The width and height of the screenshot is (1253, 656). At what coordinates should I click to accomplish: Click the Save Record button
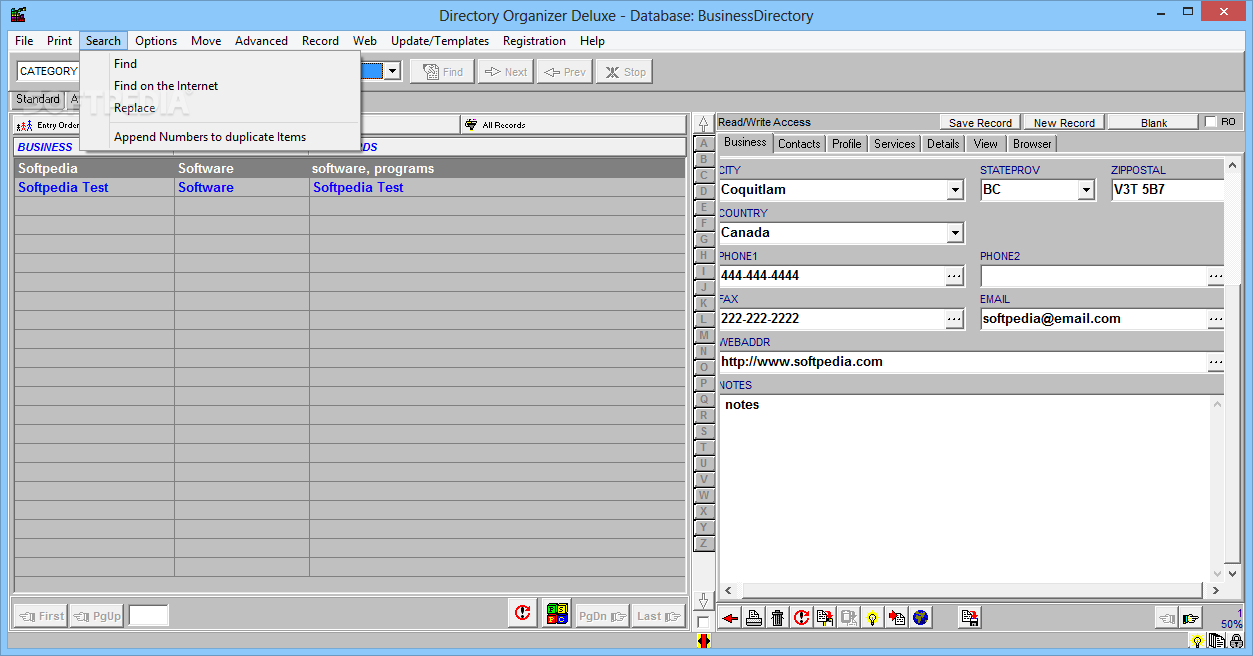pos(980,123)
